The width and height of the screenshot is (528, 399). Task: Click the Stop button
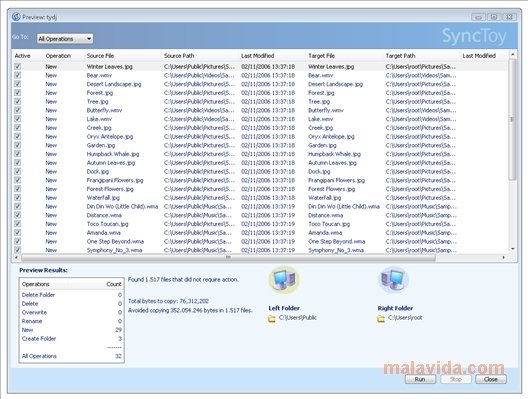456,379
